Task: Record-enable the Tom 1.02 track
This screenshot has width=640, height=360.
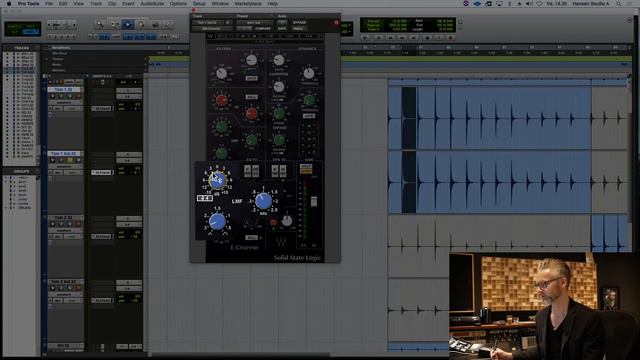Action: coord(53,96)
